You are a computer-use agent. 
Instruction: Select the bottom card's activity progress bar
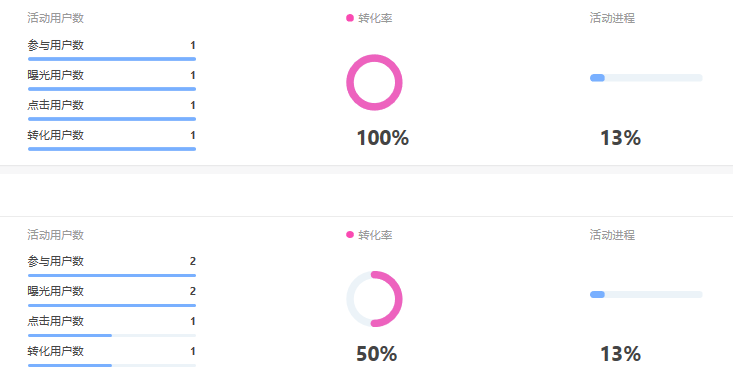pyautogui.click(x=646, y=294)
